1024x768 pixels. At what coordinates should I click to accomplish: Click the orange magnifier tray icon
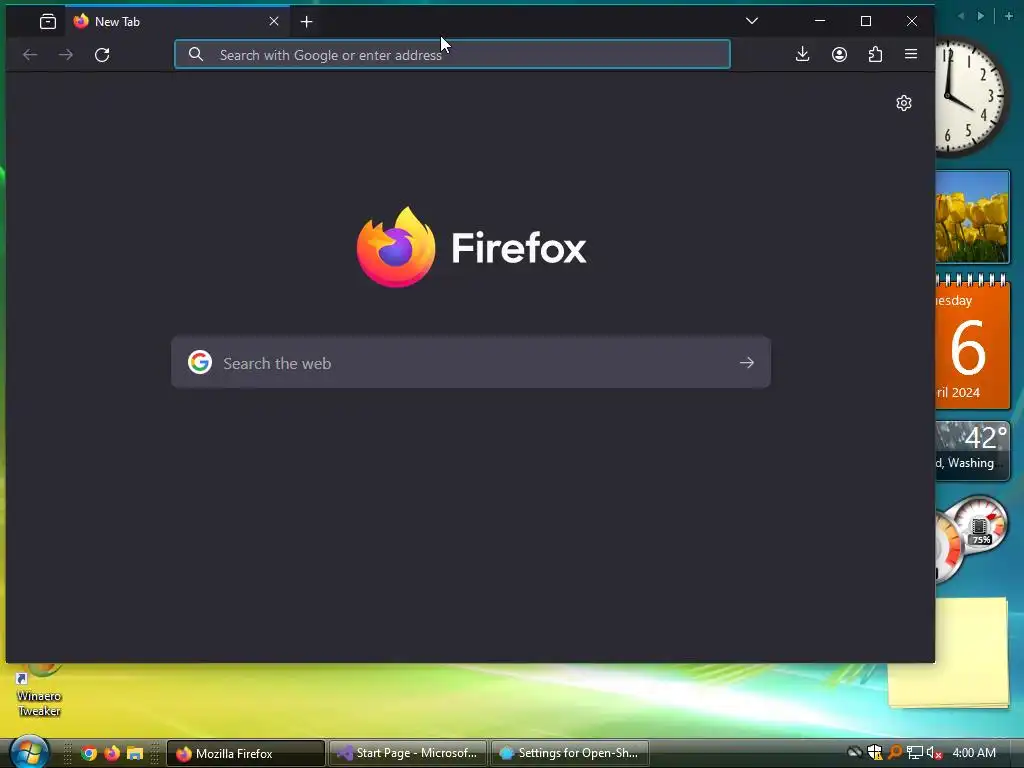895,752
